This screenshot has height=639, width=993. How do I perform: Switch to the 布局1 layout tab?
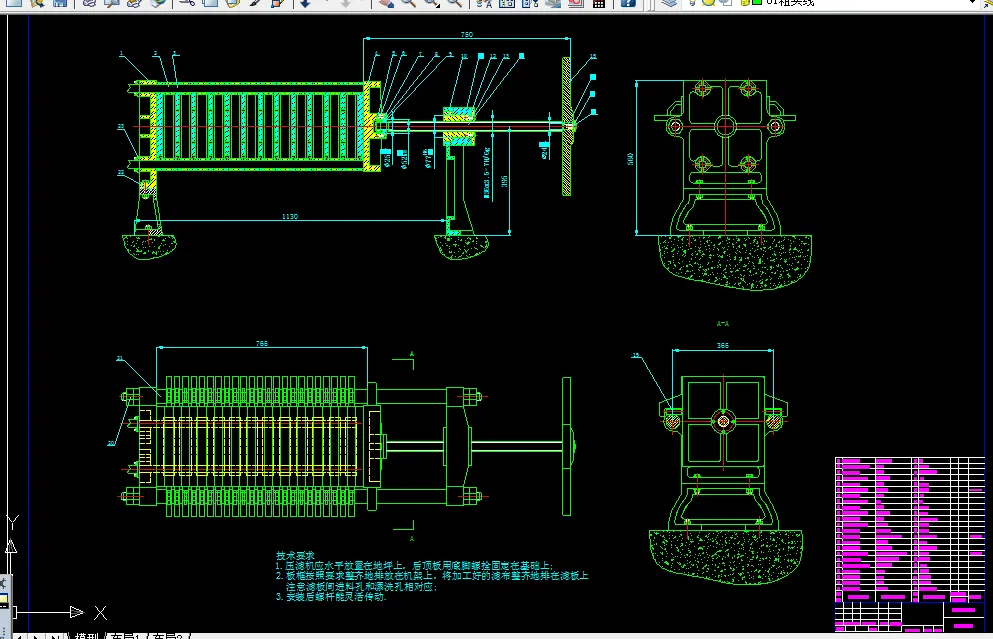point(125,635)
